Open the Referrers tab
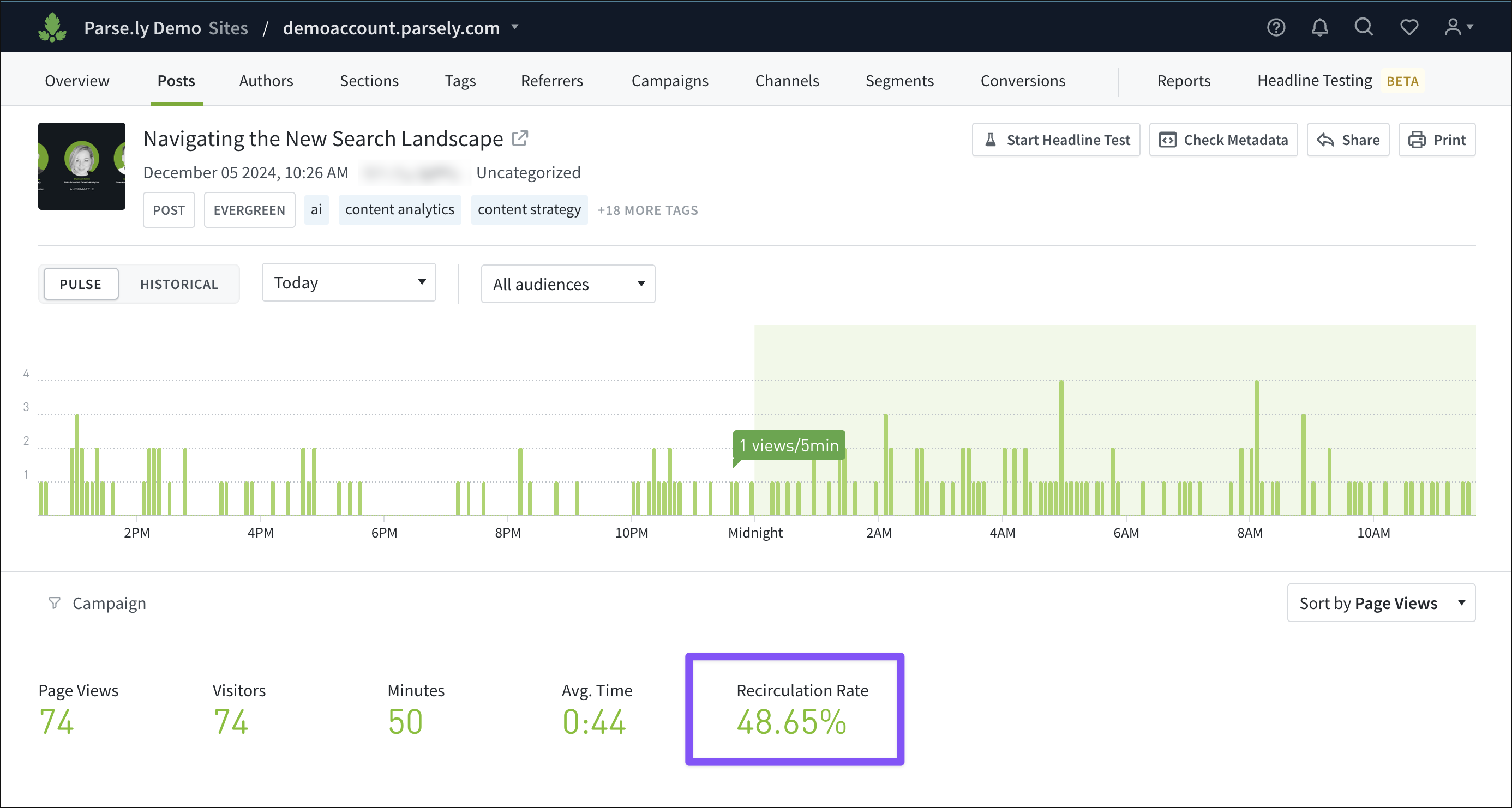 pos(552,80)
